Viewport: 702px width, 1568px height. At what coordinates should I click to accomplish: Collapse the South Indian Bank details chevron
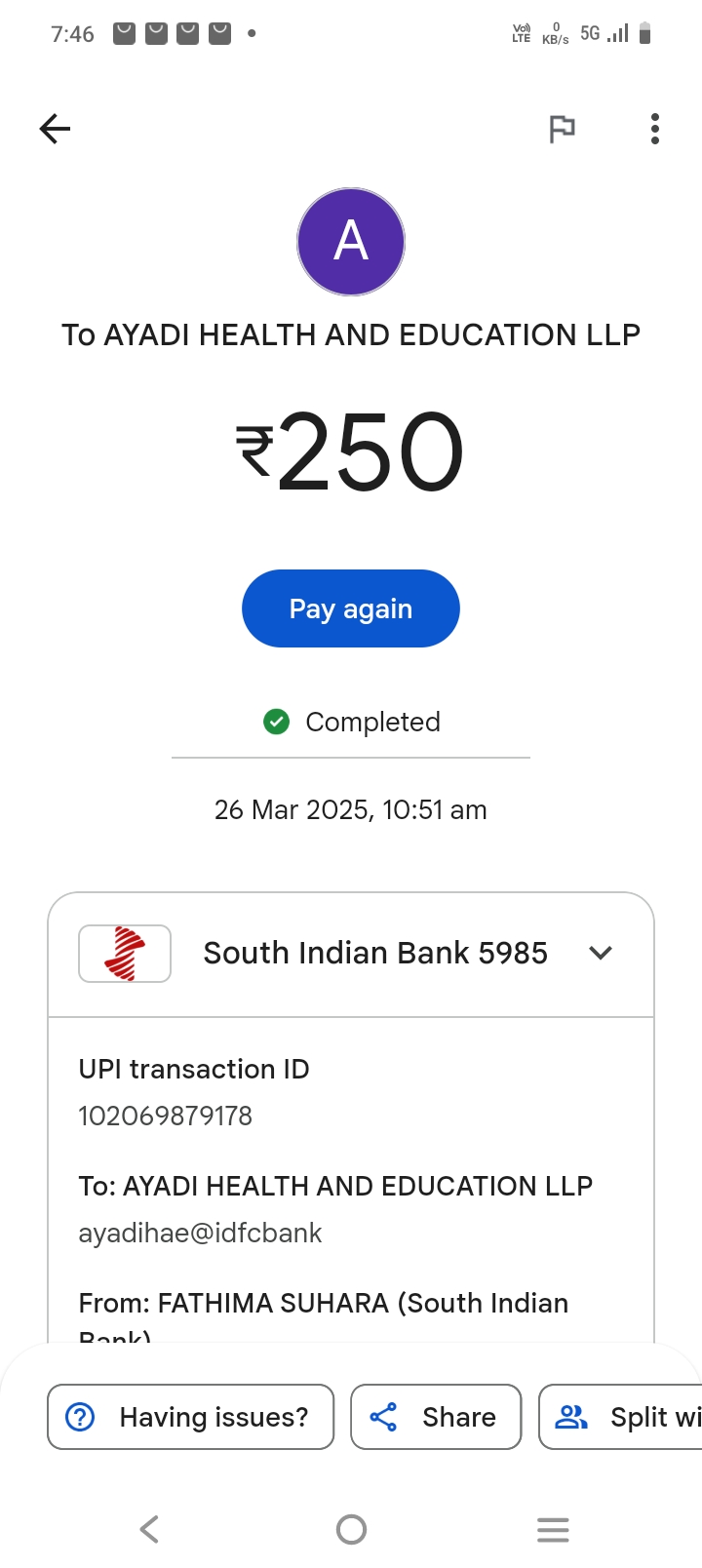coord(601,953)
